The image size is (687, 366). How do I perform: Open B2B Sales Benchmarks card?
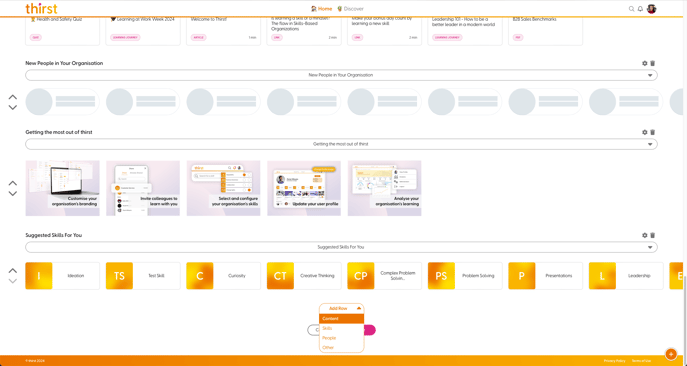545,31
